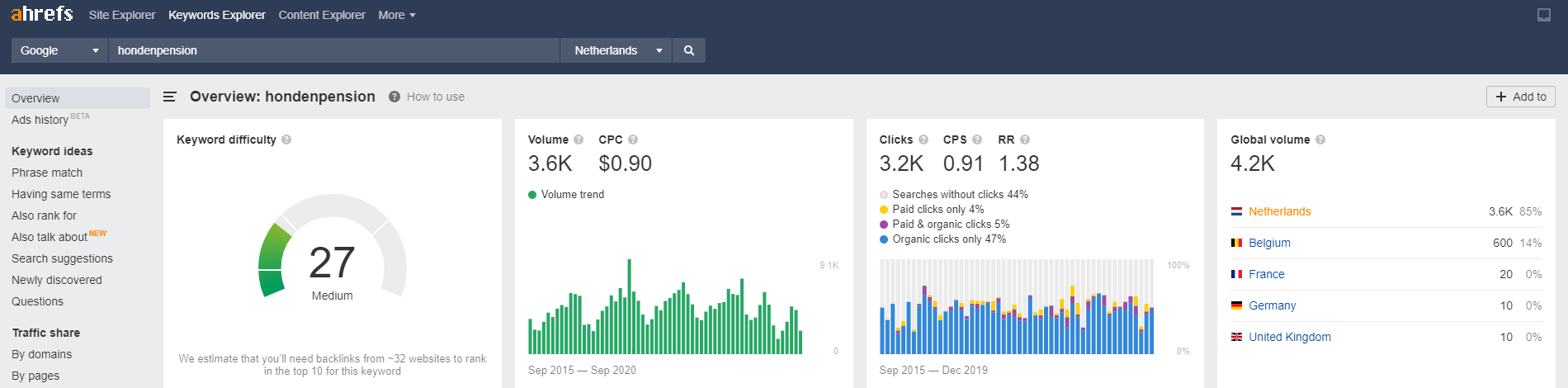
Task: Click the How to use link
Action: click(436, 97)
